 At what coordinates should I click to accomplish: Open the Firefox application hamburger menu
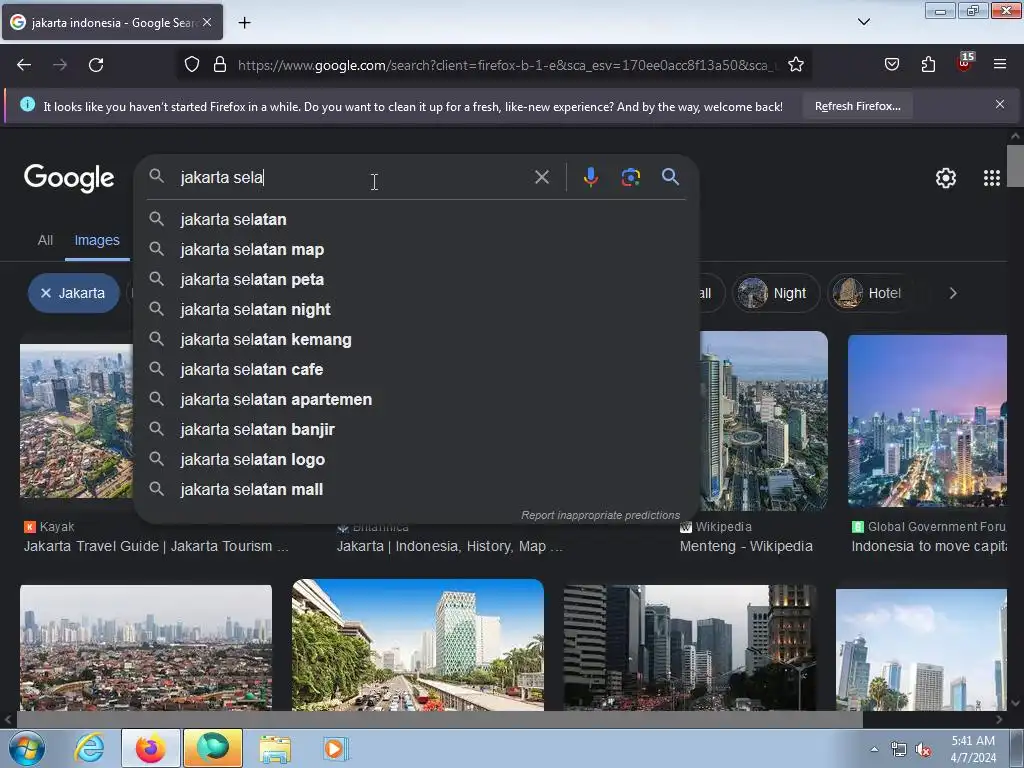click(999, 64)
